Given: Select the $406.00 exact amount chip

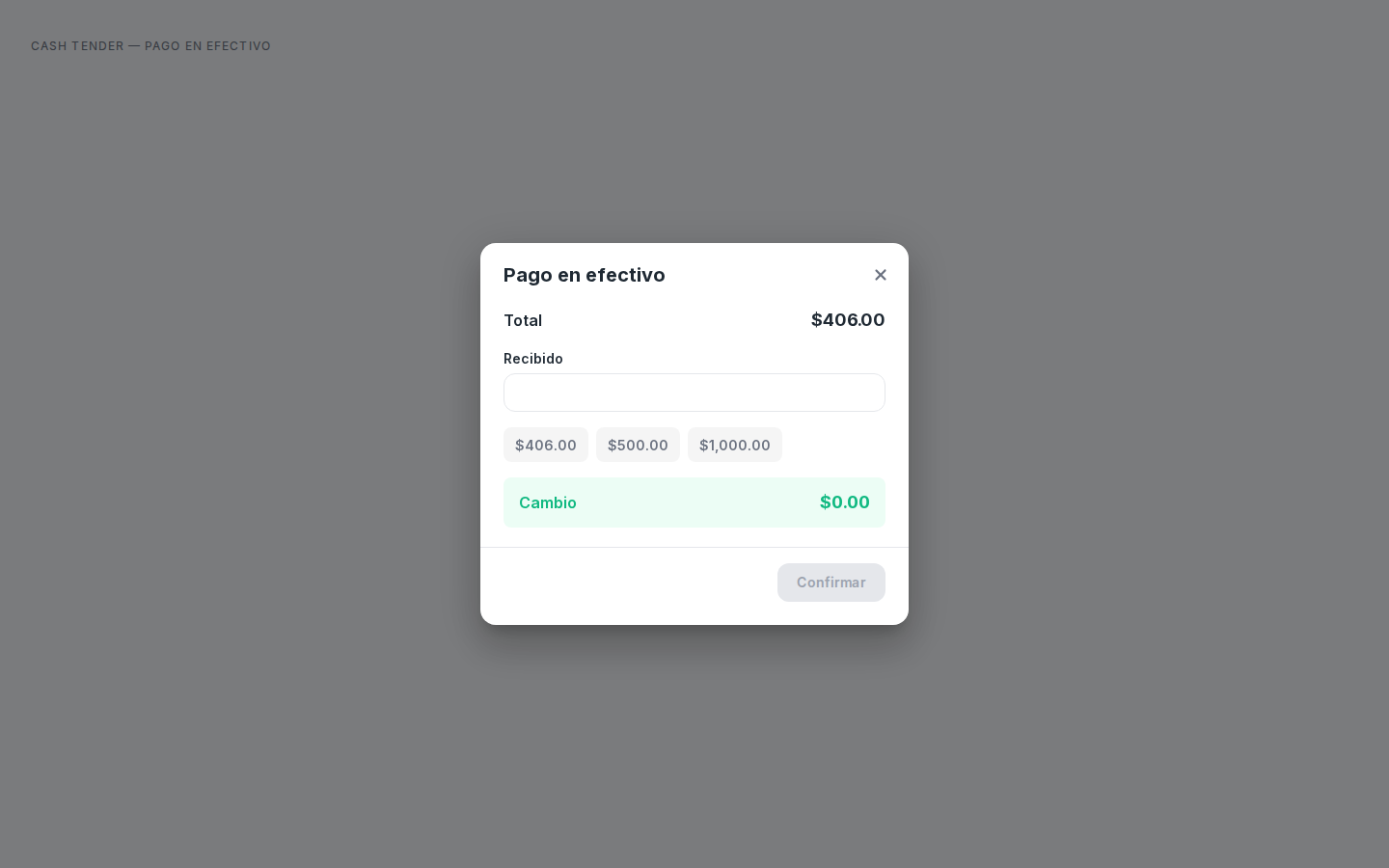Looking at the screenshot, I should click(546, 445).
